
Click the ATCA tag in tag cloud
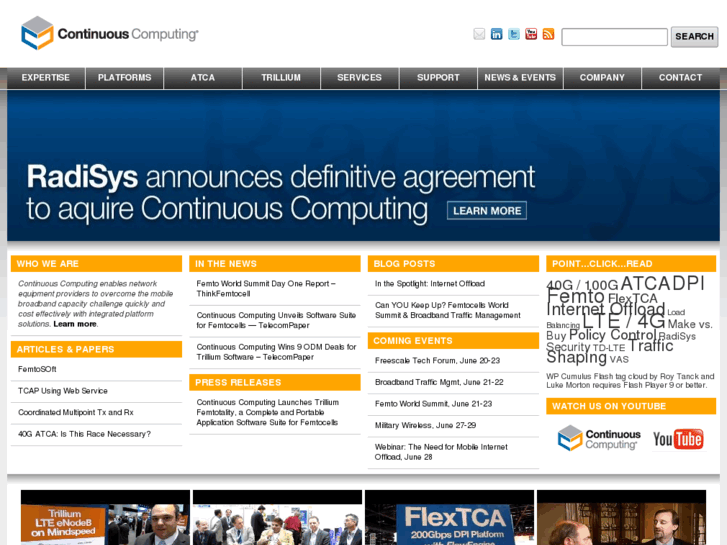click(x=644, y=283)
